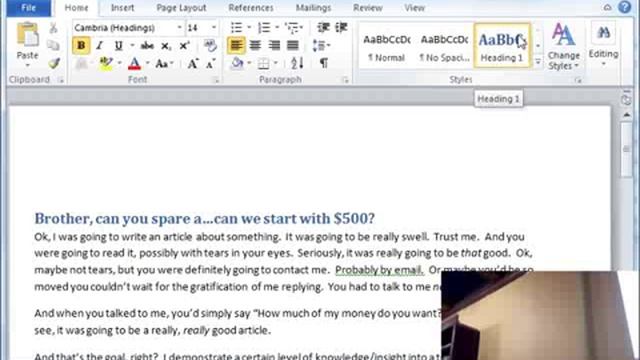Select the Format Painter brush
The height and width of the screenshot is (360, 640).
click(54, 63)
